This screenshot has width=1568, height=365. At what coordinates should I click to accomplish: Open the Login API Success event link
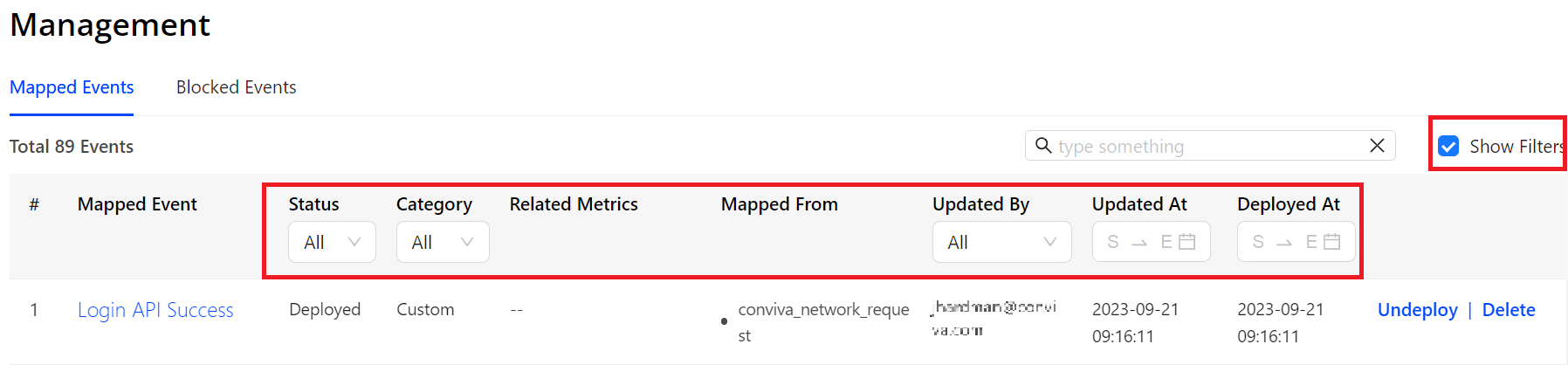pos(155,310)
